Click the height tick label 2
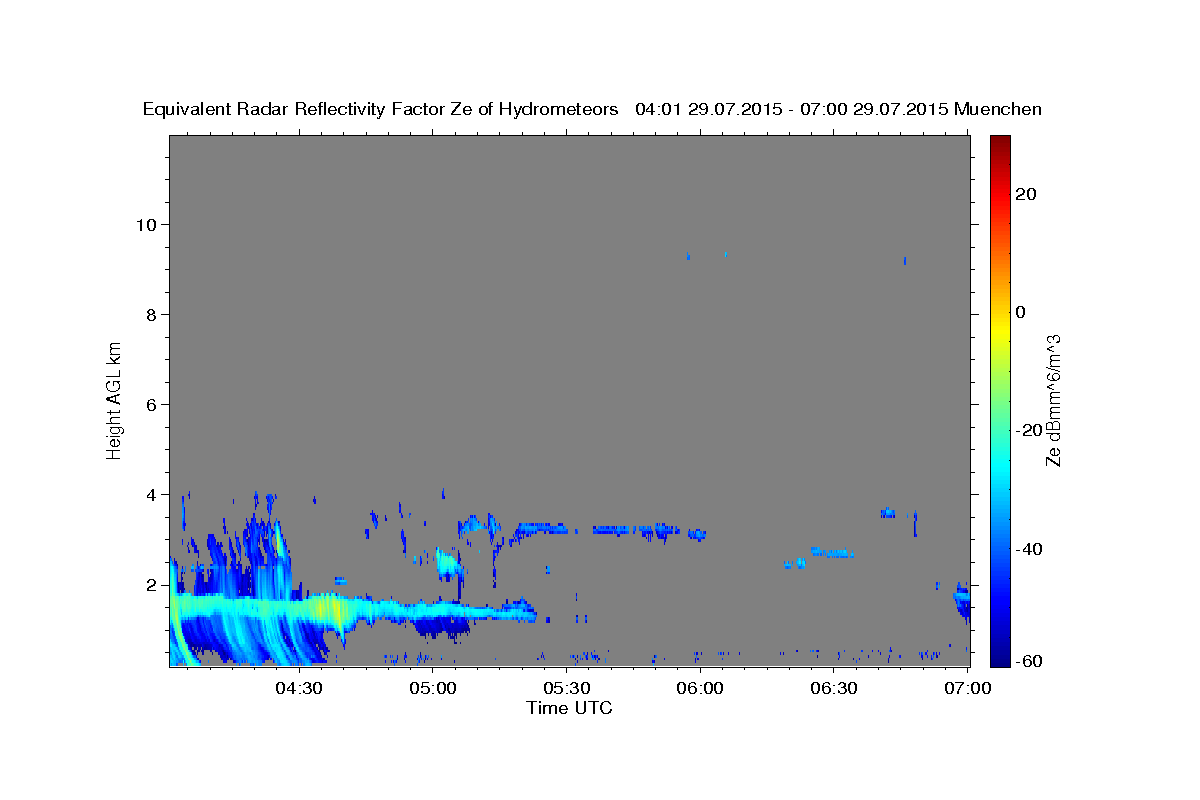1200x800 pixels. tap(150, 584)
